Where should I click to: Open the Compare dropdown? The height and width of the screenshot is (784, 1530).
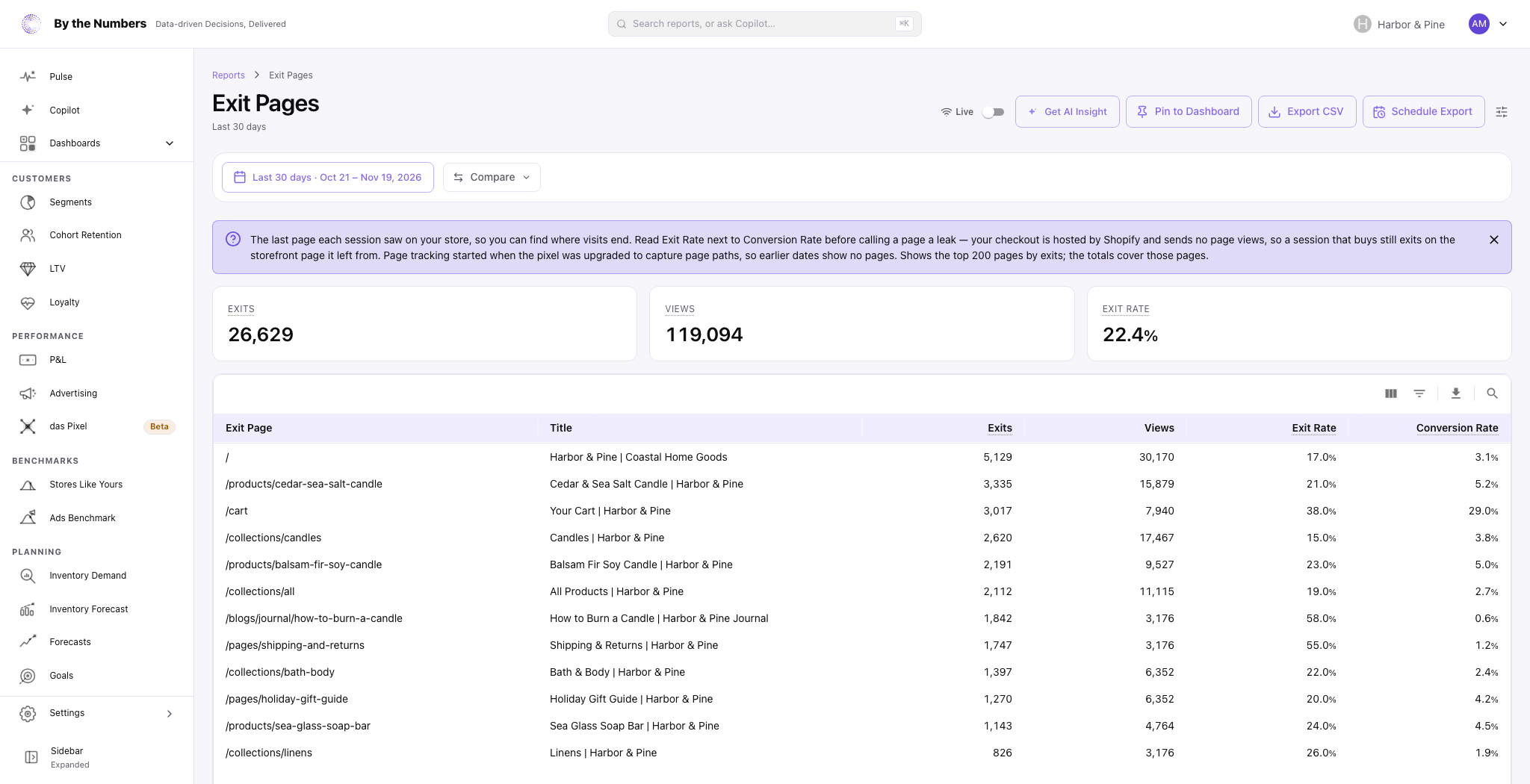click(492, 178)
